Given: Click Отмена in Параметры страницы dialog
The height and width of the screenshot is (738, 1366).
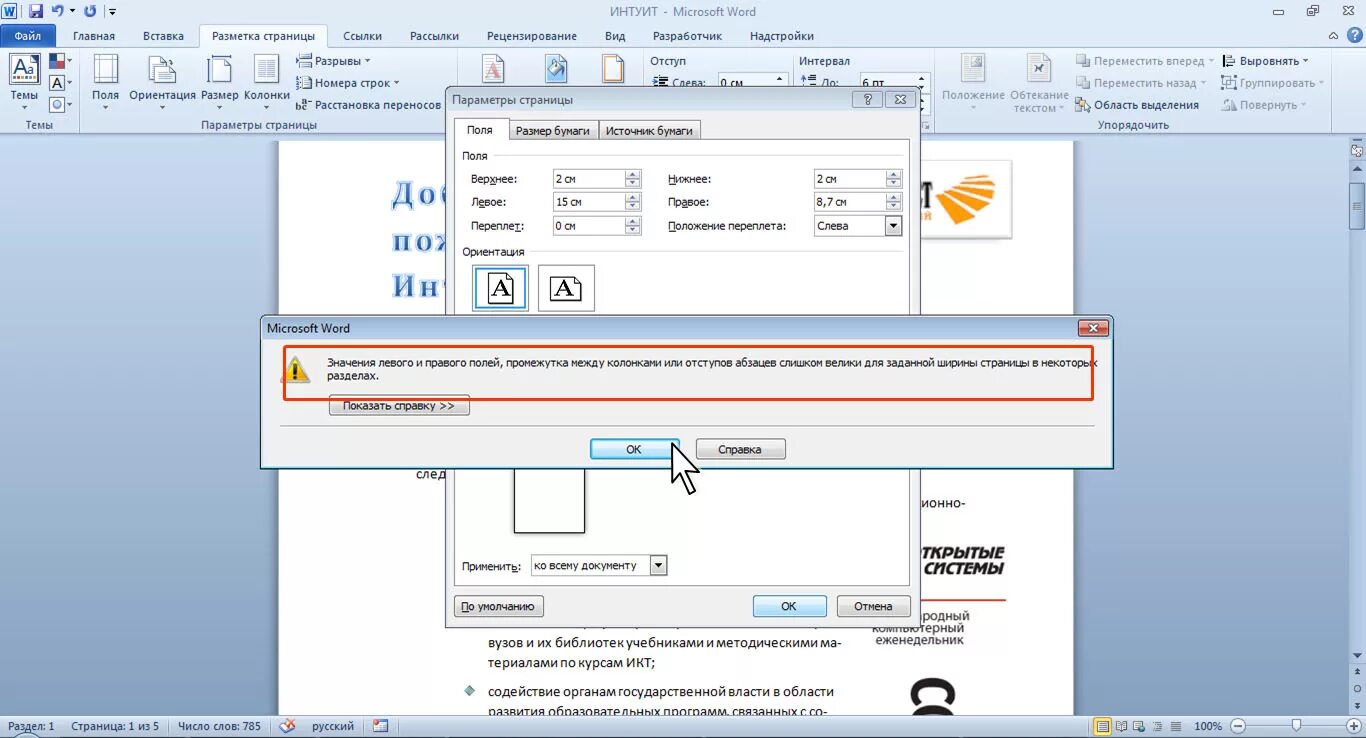Looking at the screenshot, I should pyautogui.click(x=873, y=606).
